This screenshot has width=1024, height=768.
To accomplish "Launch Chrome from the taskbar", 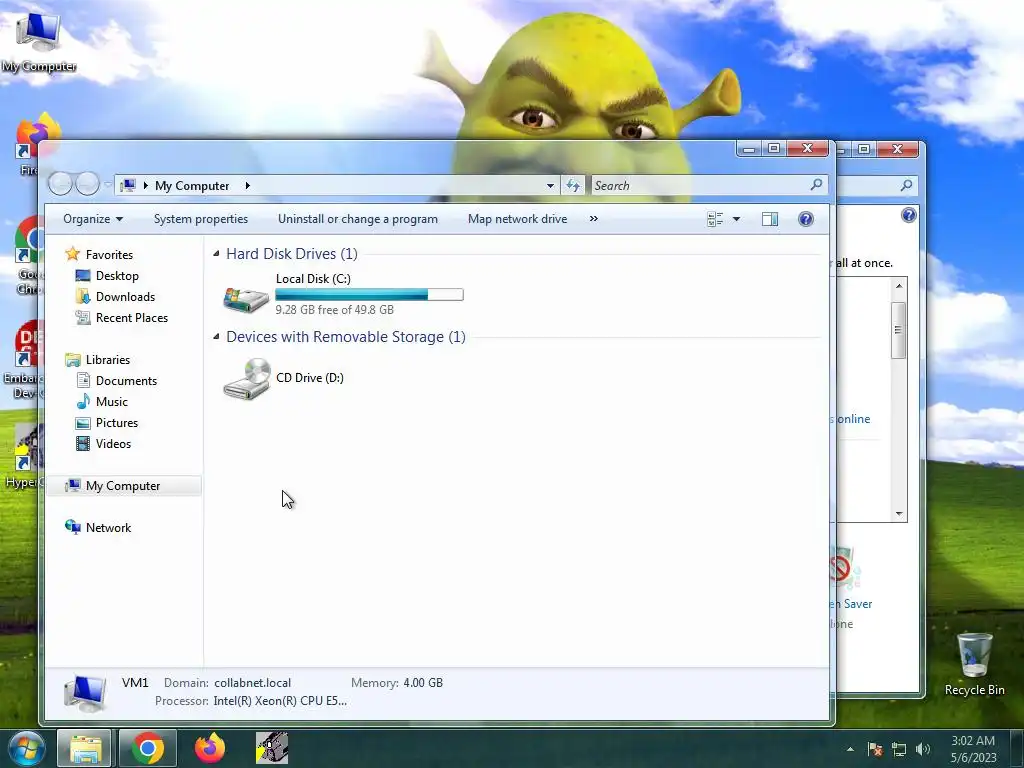I will tap(148, 748).
